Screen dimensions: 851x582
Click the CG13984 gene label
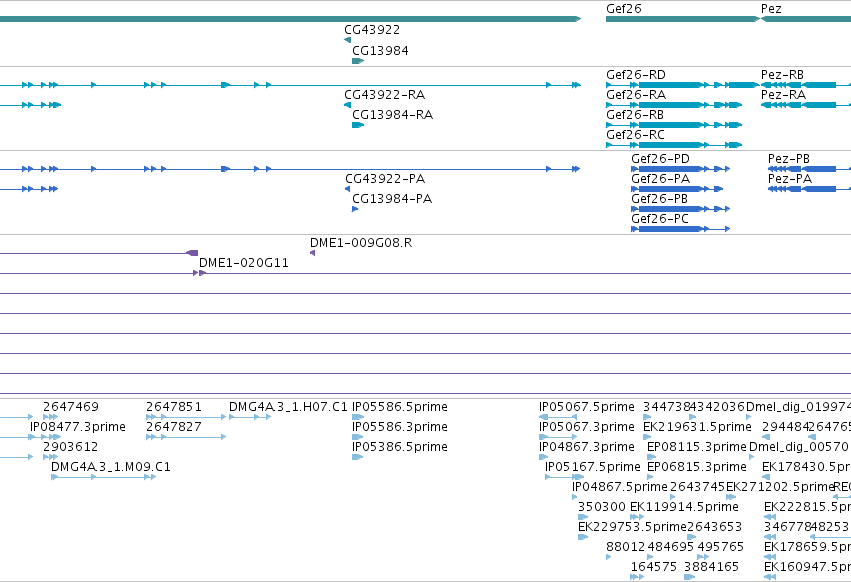[x=380, y=50]
